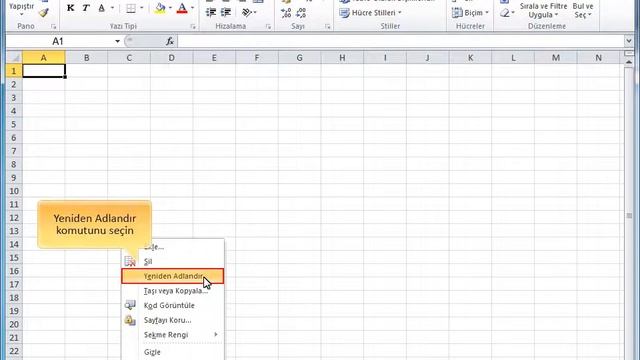Image resolution: width=640 pixels, height=360 pixels.
Task: Select row 13 header
Action: (14, 231)
